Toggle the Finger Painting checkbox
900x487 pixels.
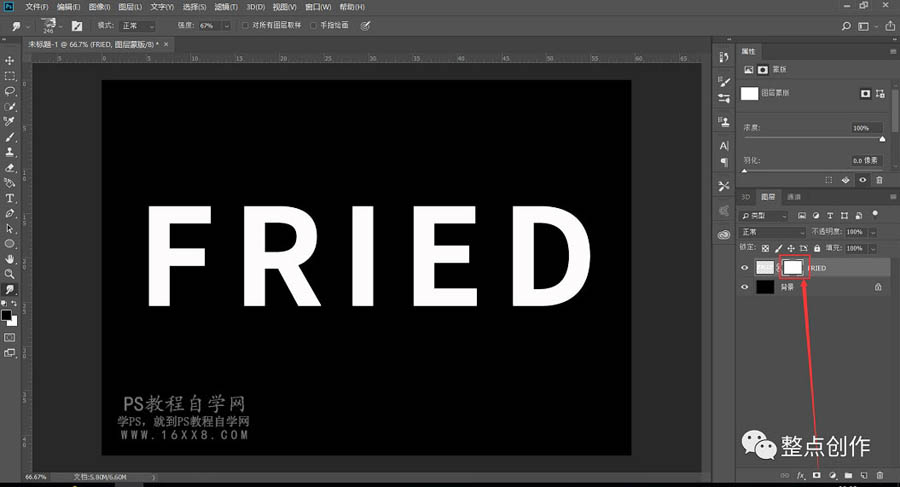pyautogui.click(x=313, y=26)
